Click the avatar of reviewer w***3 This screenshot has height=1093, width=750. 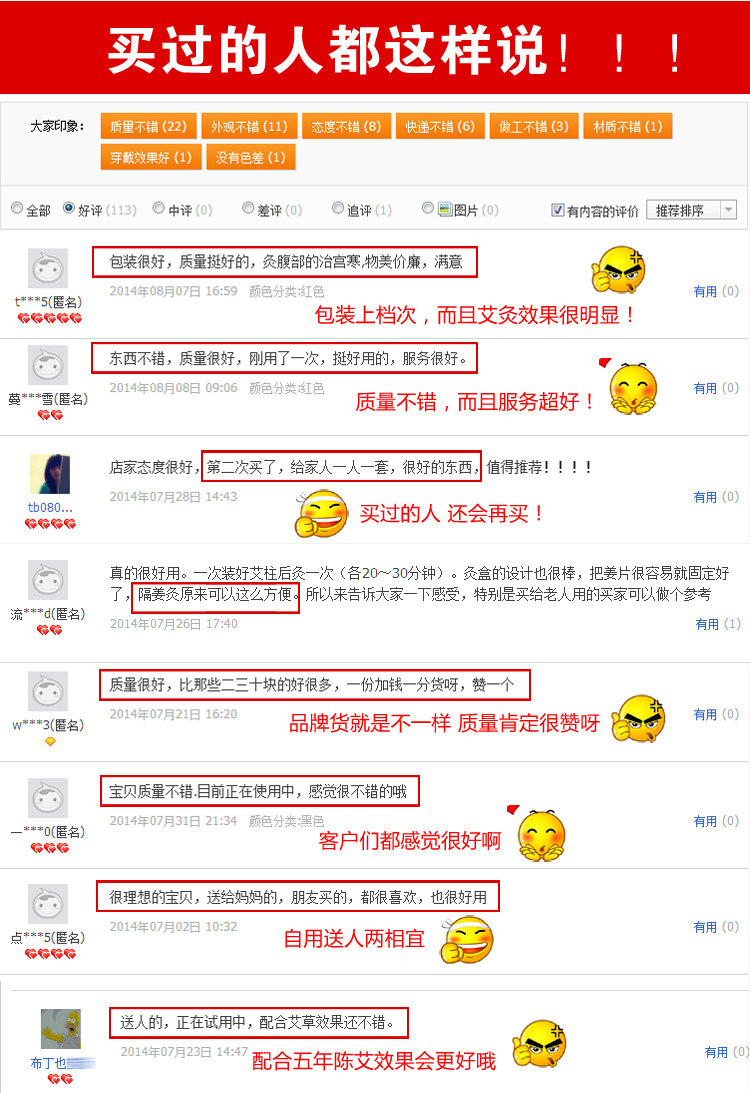coord(47,691)
